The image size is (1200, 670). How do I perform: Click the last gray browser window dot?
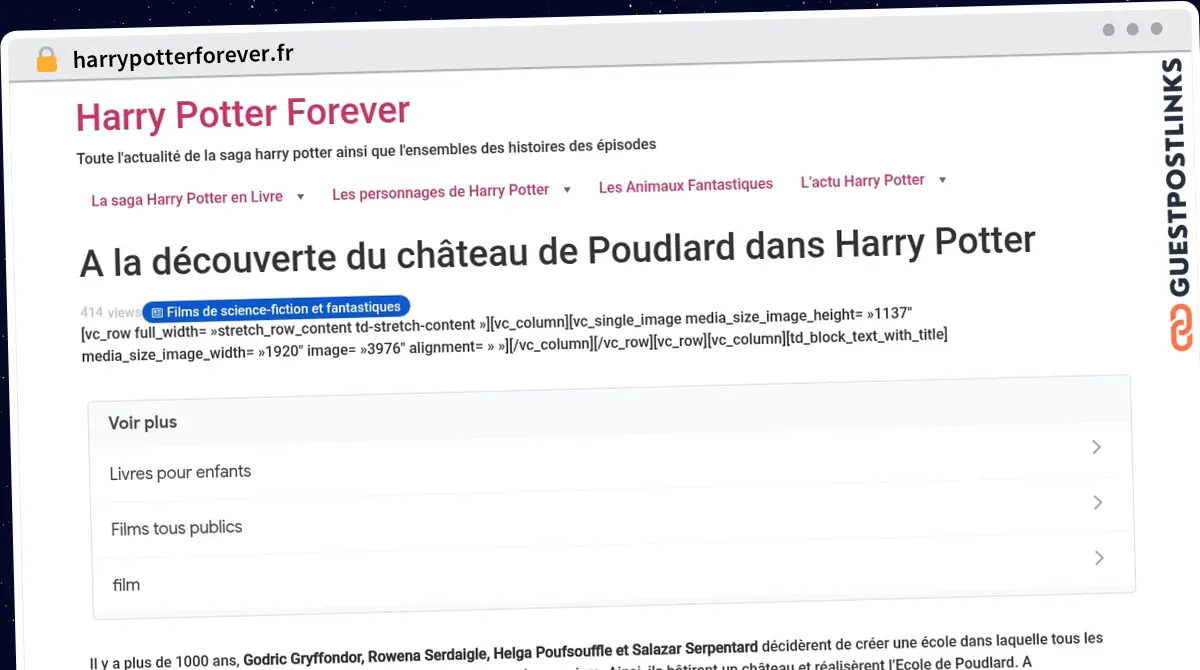(x=1157, y=30)
